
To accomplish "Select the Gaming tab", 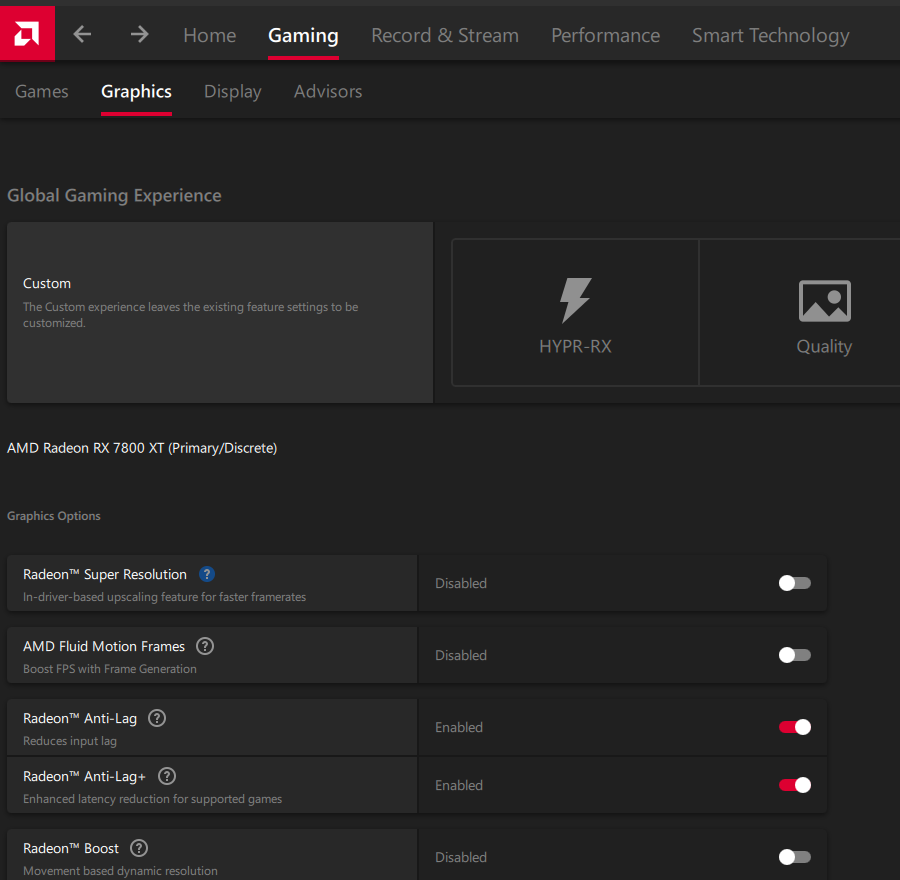I will [x=303, y=36].
